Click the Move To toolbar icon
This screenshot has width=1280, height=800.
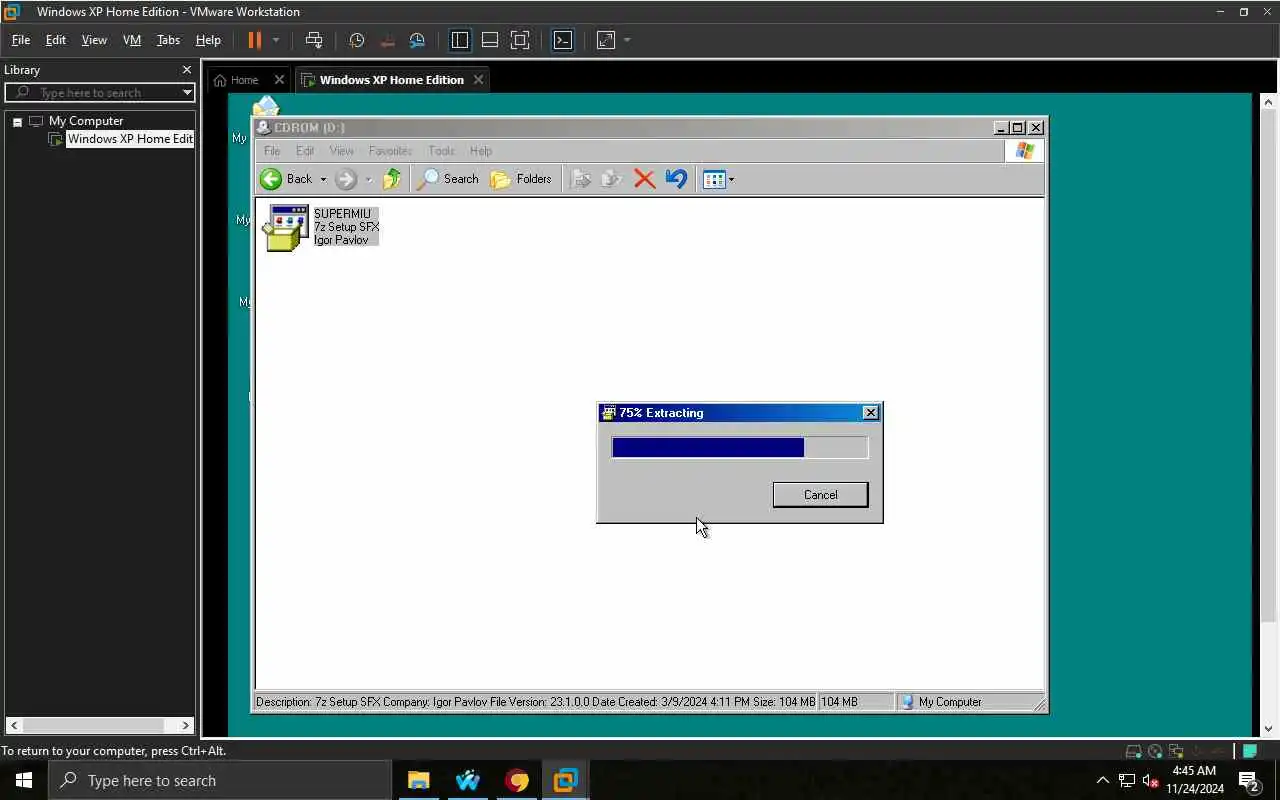pyautogui.click(x=581, y=179)
